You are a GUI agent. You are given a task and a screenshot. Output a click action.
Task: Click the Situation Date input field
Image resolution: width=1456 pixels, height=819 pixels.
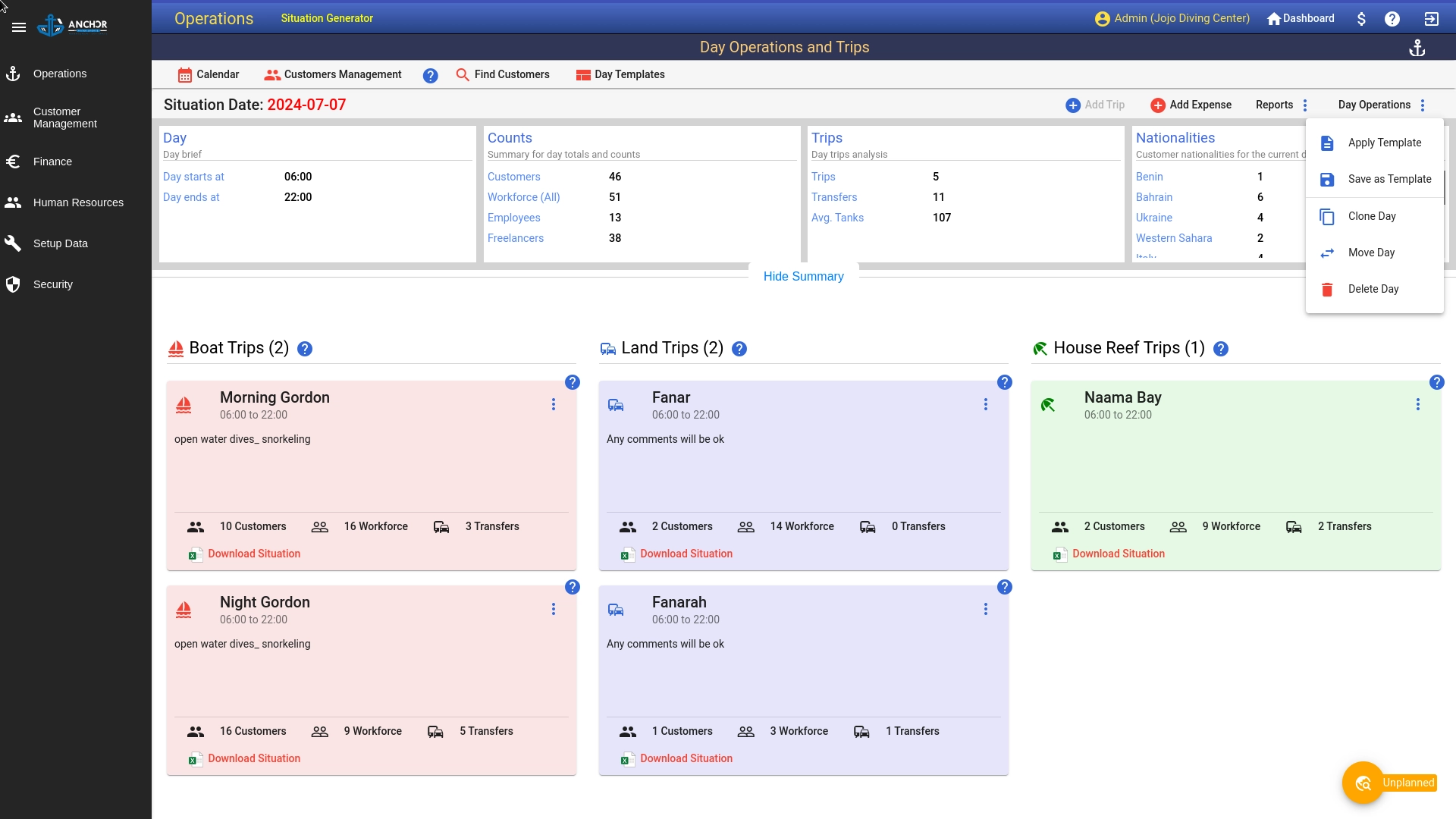(306, 105)
